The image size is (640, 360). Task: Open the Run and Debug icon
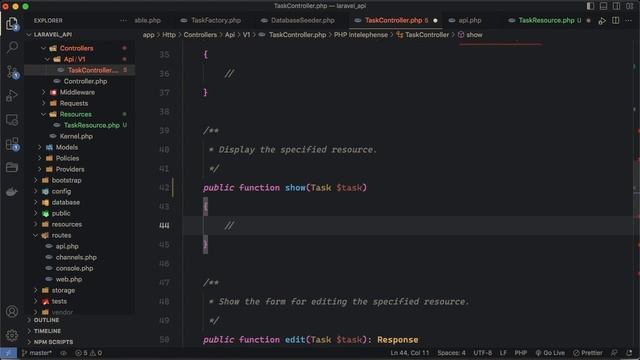tap(12, 96)
